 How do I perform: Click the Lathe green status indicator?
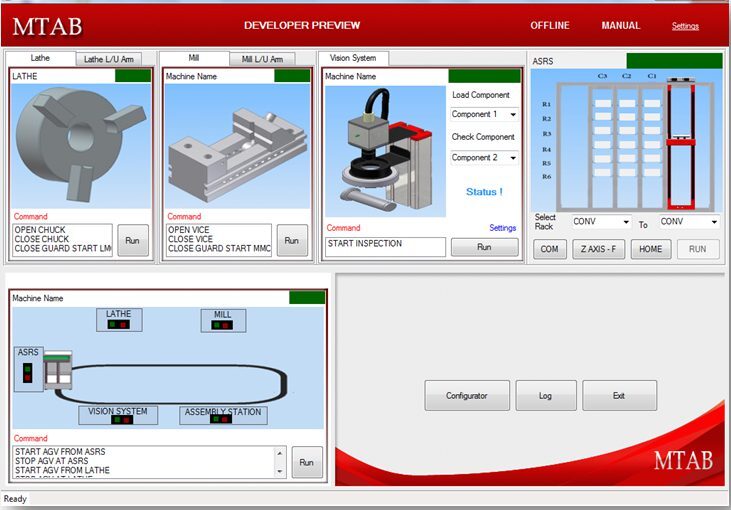point(133,76)
